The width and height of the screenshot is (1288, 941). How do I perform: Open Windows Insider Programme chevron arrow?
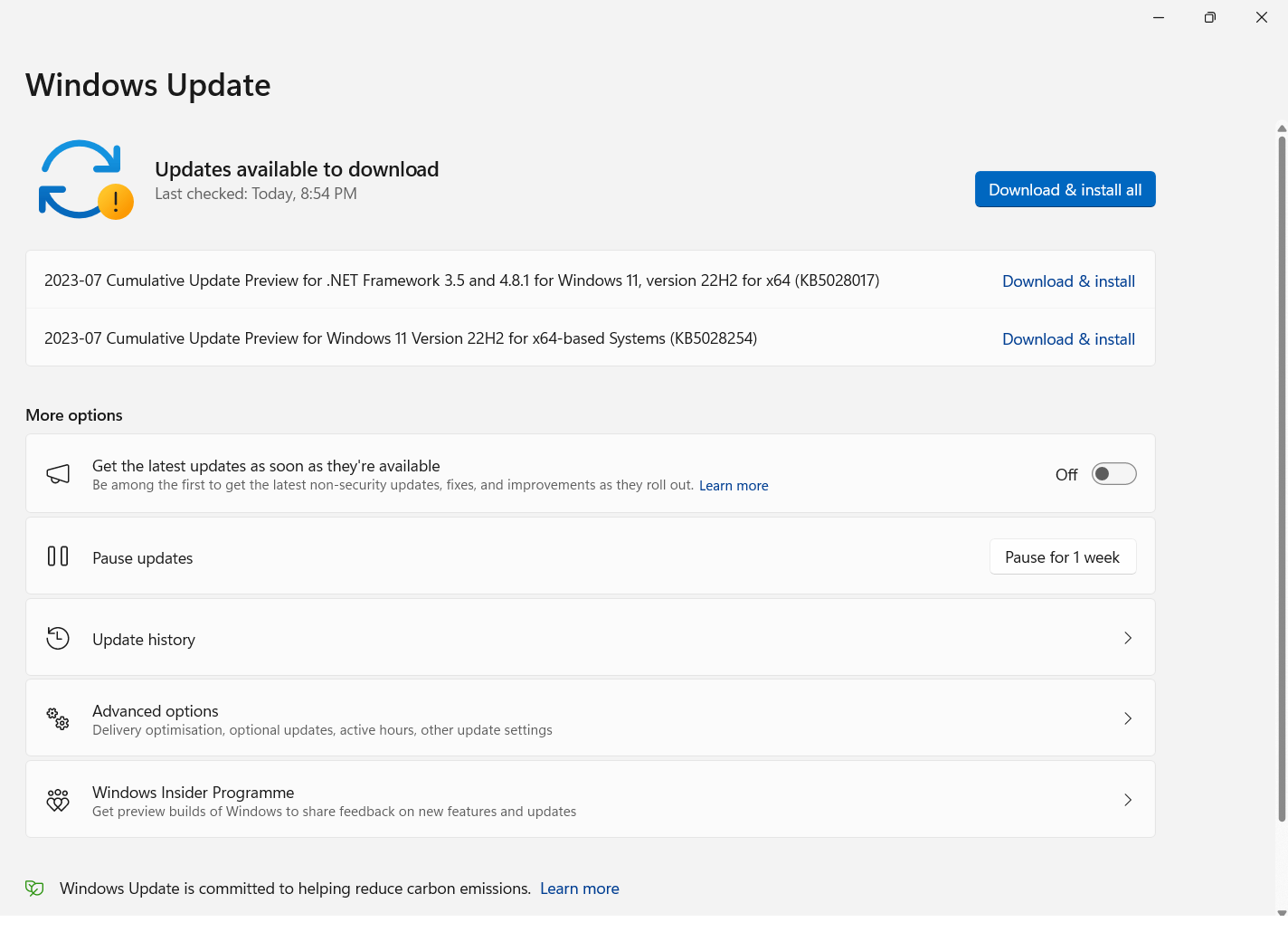click(1128, 800)
